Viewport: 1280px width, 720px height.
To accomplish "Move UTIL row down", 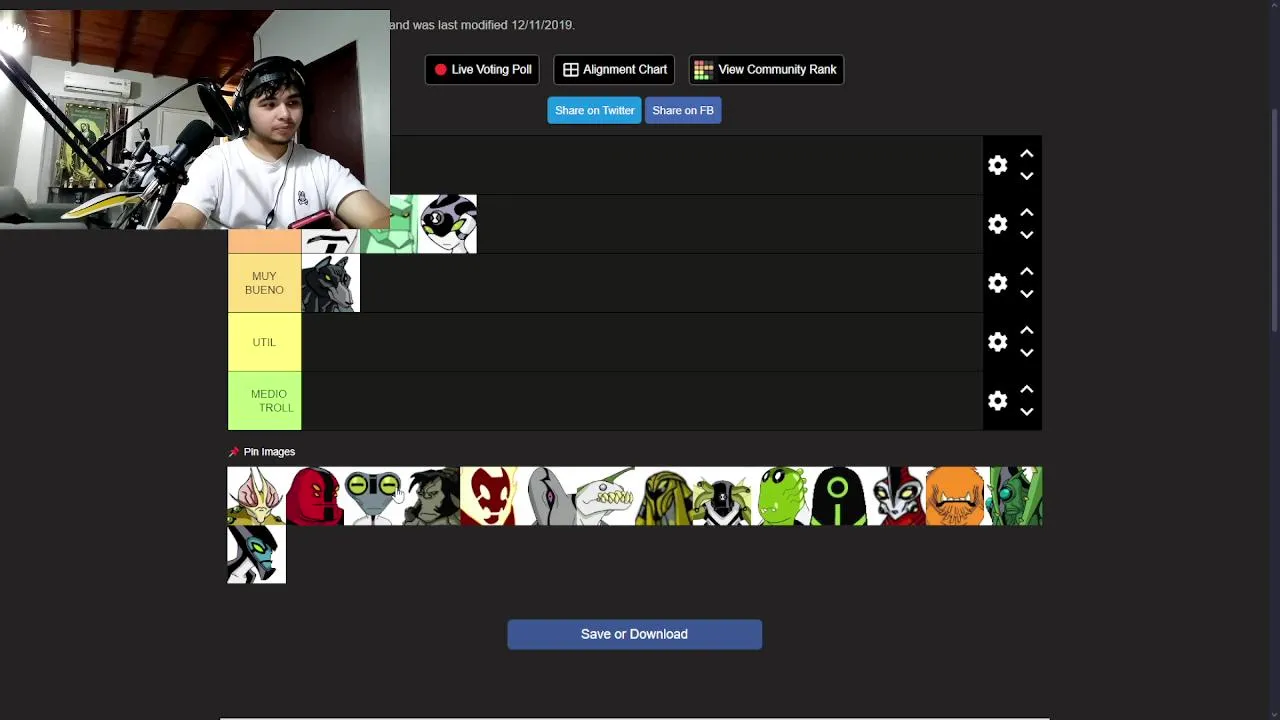I will 1027,353.
